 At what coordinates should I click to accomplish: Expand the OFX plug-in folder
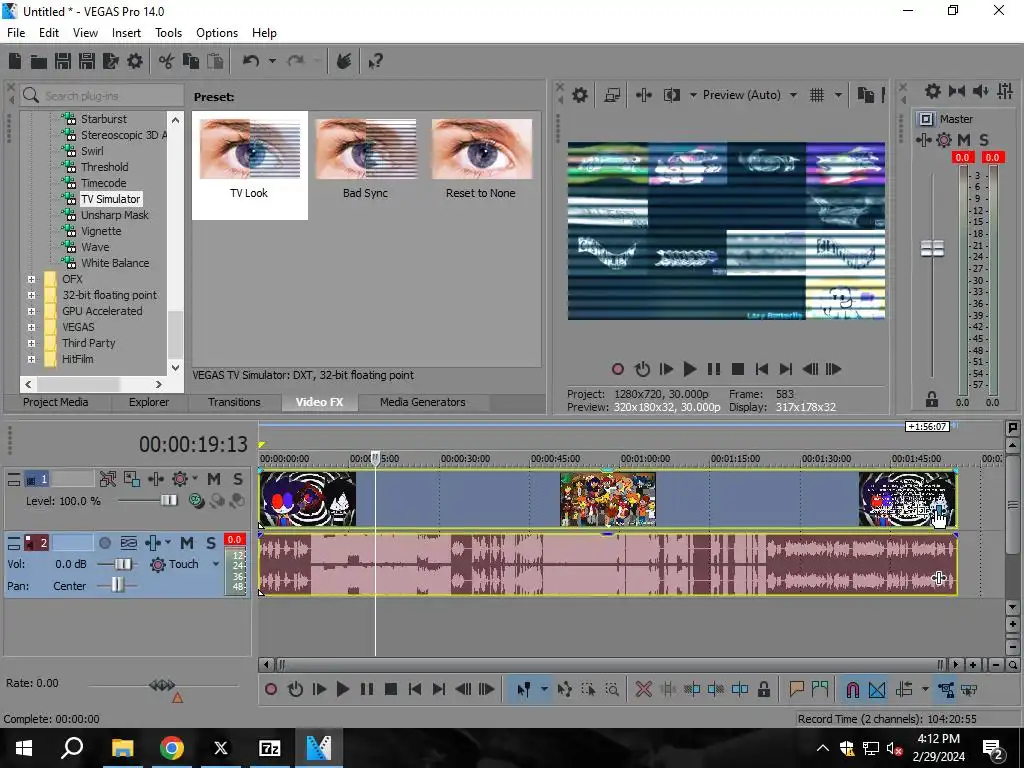(x=31, y=279)
